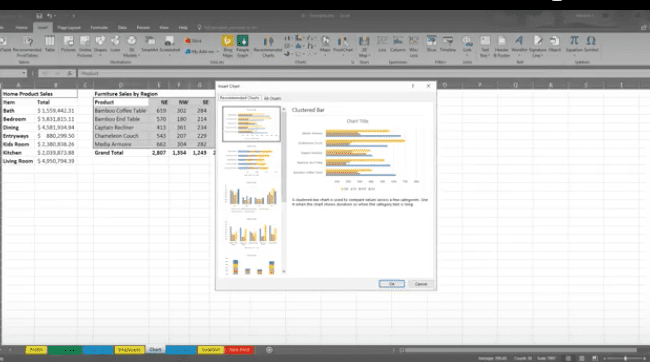The image size is (650, 362).
Task: Click the Slicer filter icon
Action: (432, 44)
